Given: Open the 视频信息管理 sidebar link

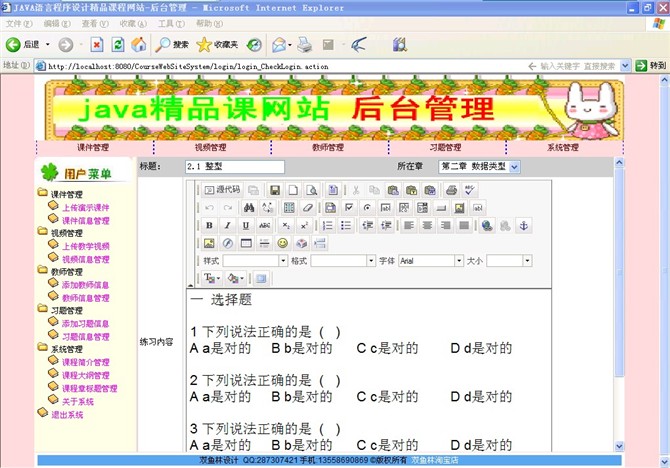Looking at the screenshot, I should click(x=85, y=259).
